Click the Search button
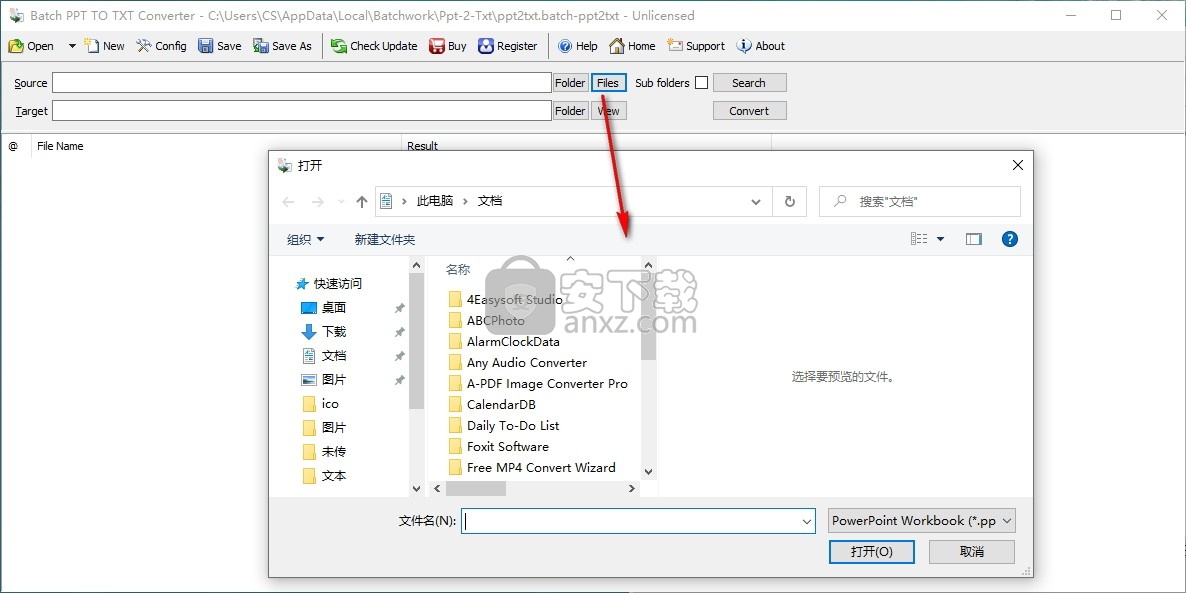 point(749,83)
